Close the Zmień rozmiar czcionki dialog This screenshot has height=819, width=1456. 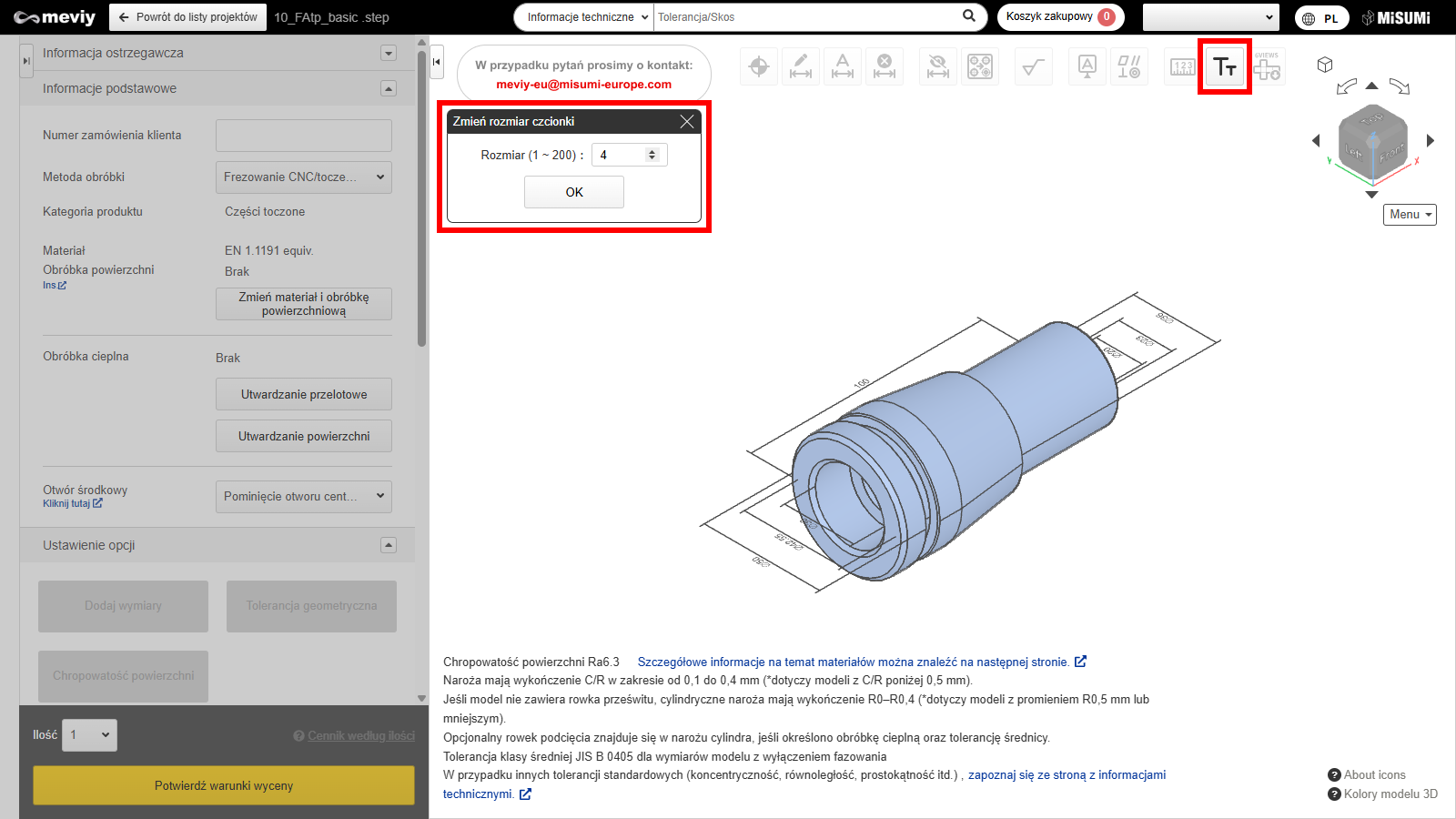click(x=687, y=121)
